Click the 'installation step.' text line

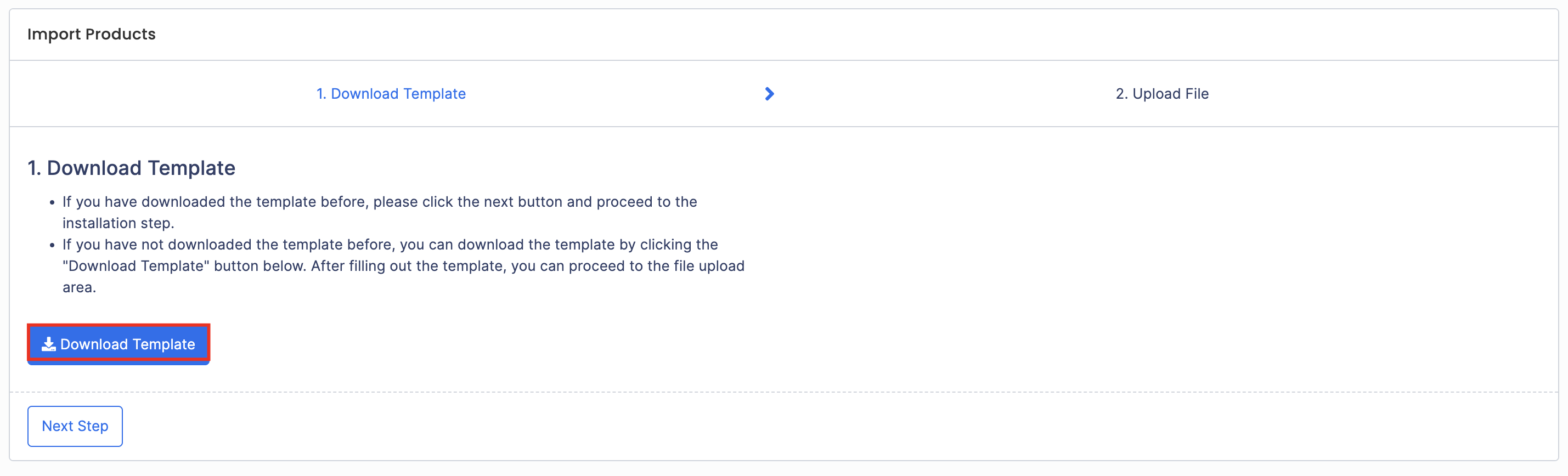click(118, 223)
